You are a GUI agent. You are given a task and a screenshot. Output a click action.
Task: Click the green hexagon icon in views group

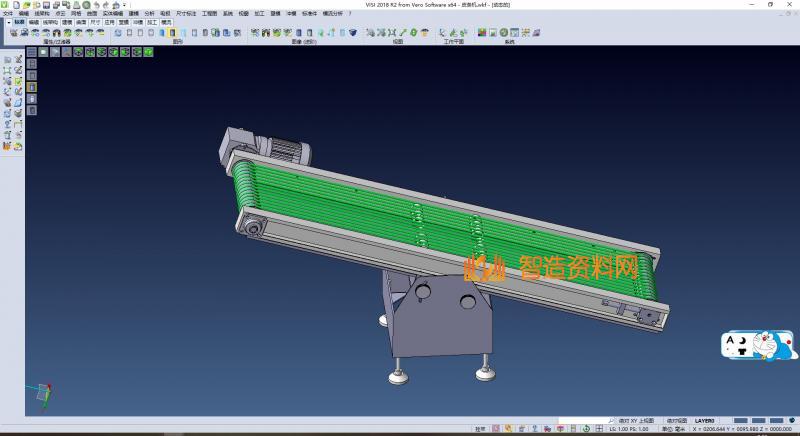tap(414, 33)
